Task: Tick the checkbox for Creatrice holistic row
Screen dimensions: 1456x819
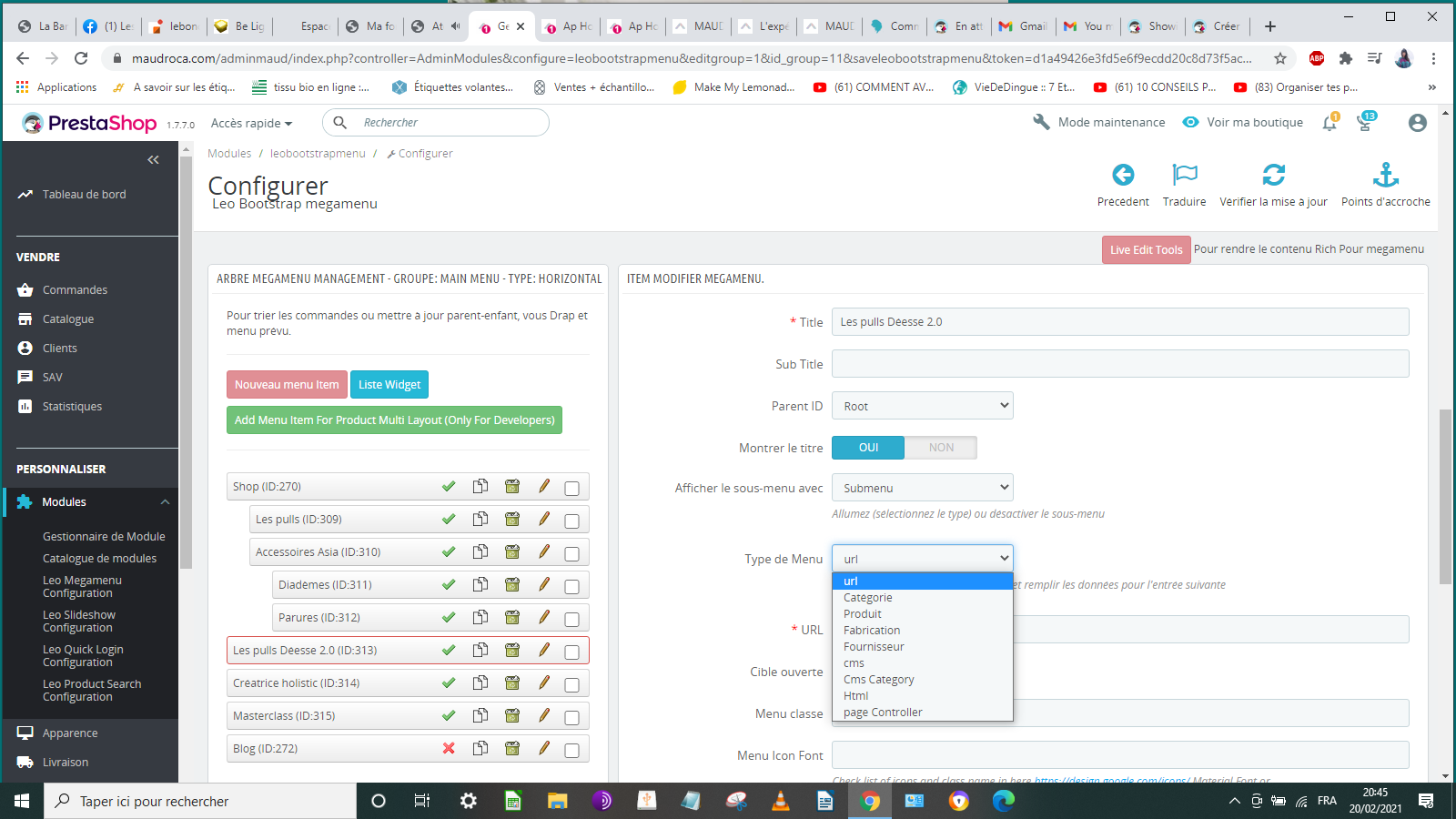Action: click(x=571, y=685)
